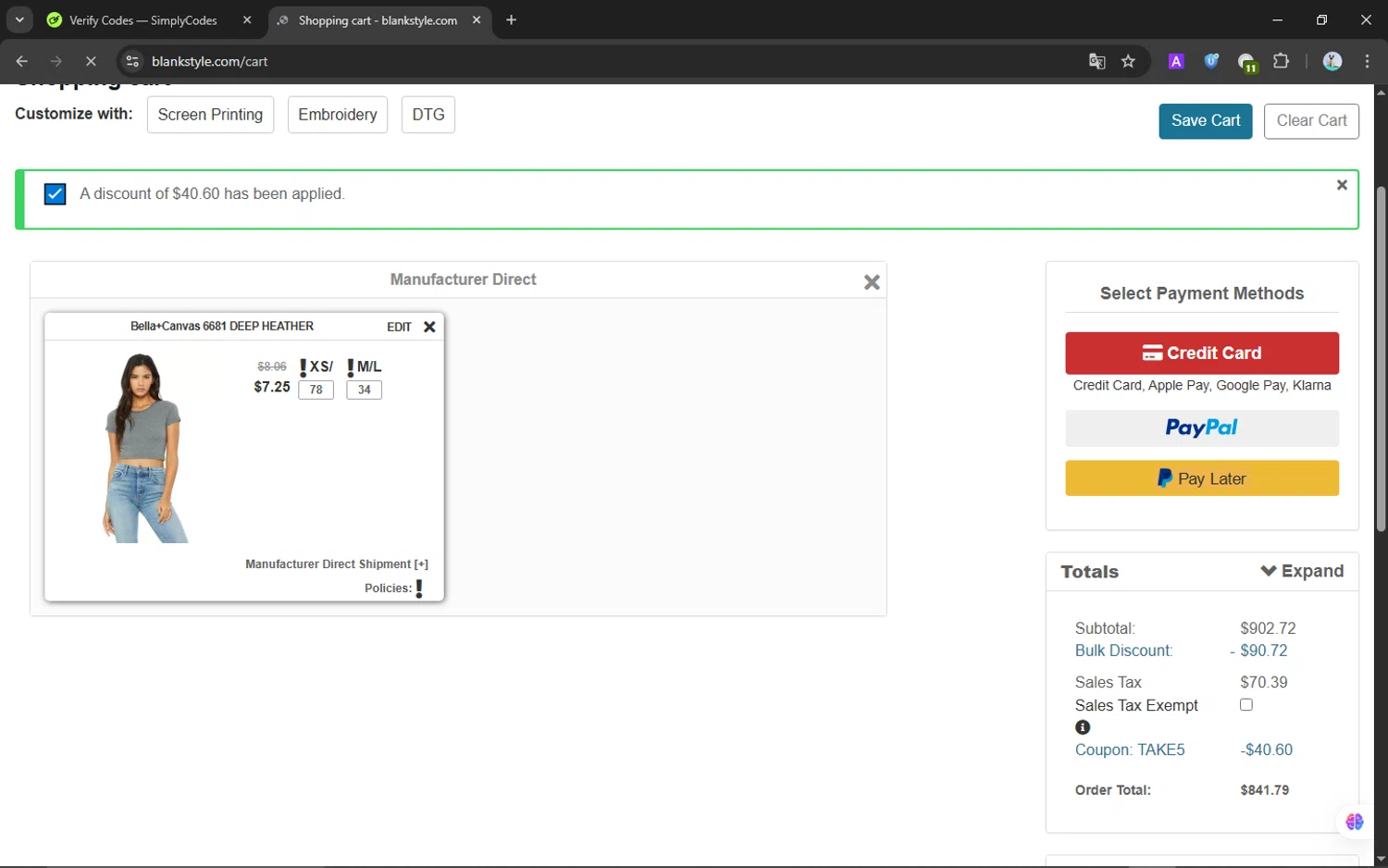
Task: Pay with PayPal button
Action: pyautogui.click(x=1202, y=428)
